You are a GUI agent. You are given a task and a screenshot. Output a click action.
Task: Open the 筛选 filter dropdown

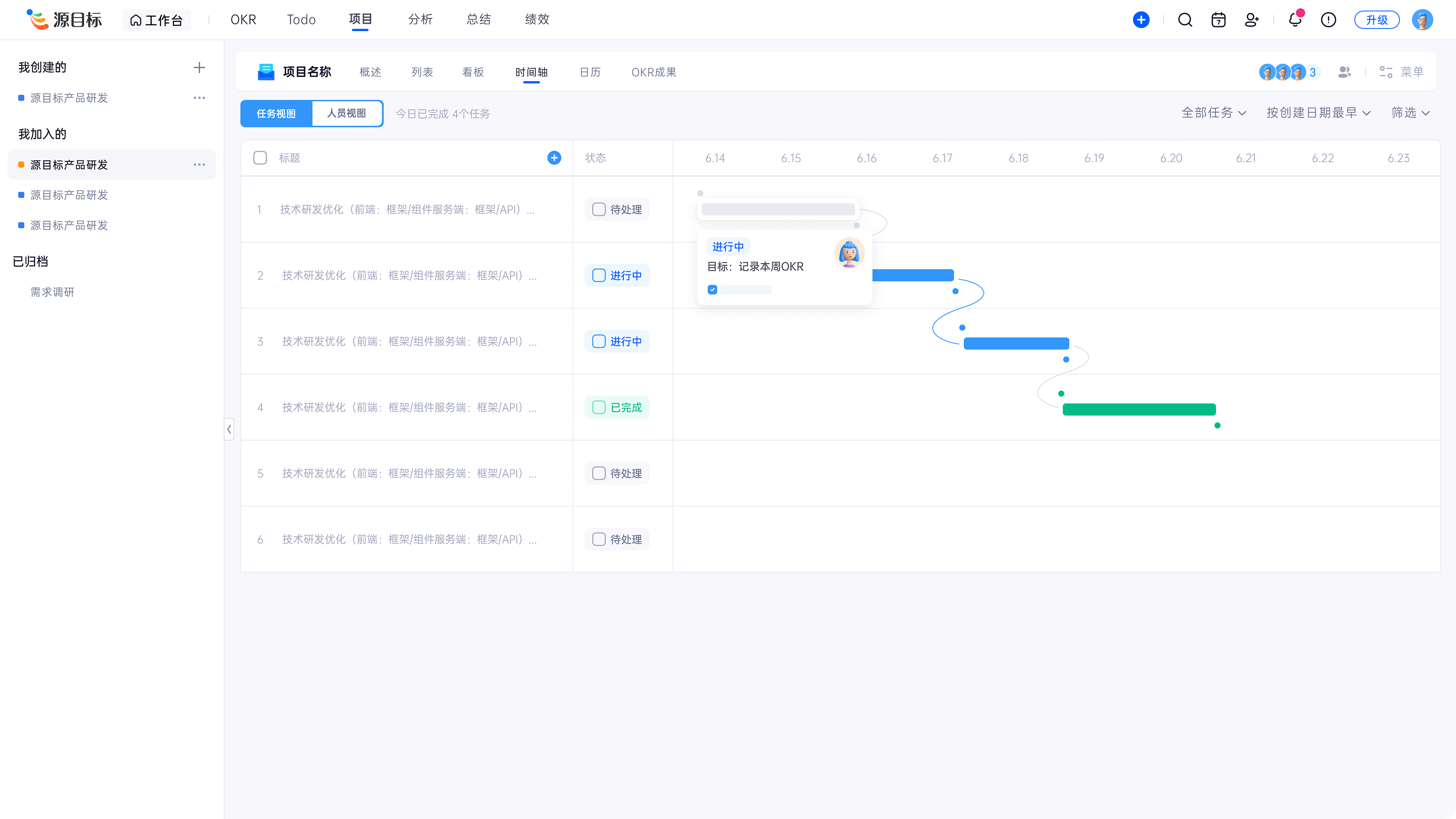(1410, 113)
